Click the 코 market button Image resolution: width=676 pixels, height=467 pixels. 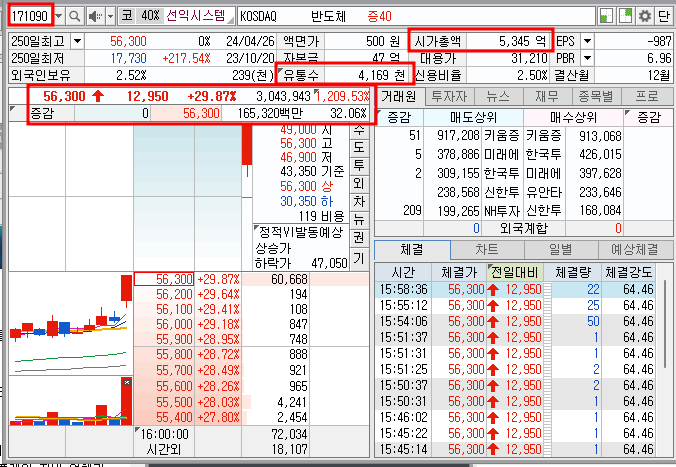pyautogui.click(x=127, y=16)
